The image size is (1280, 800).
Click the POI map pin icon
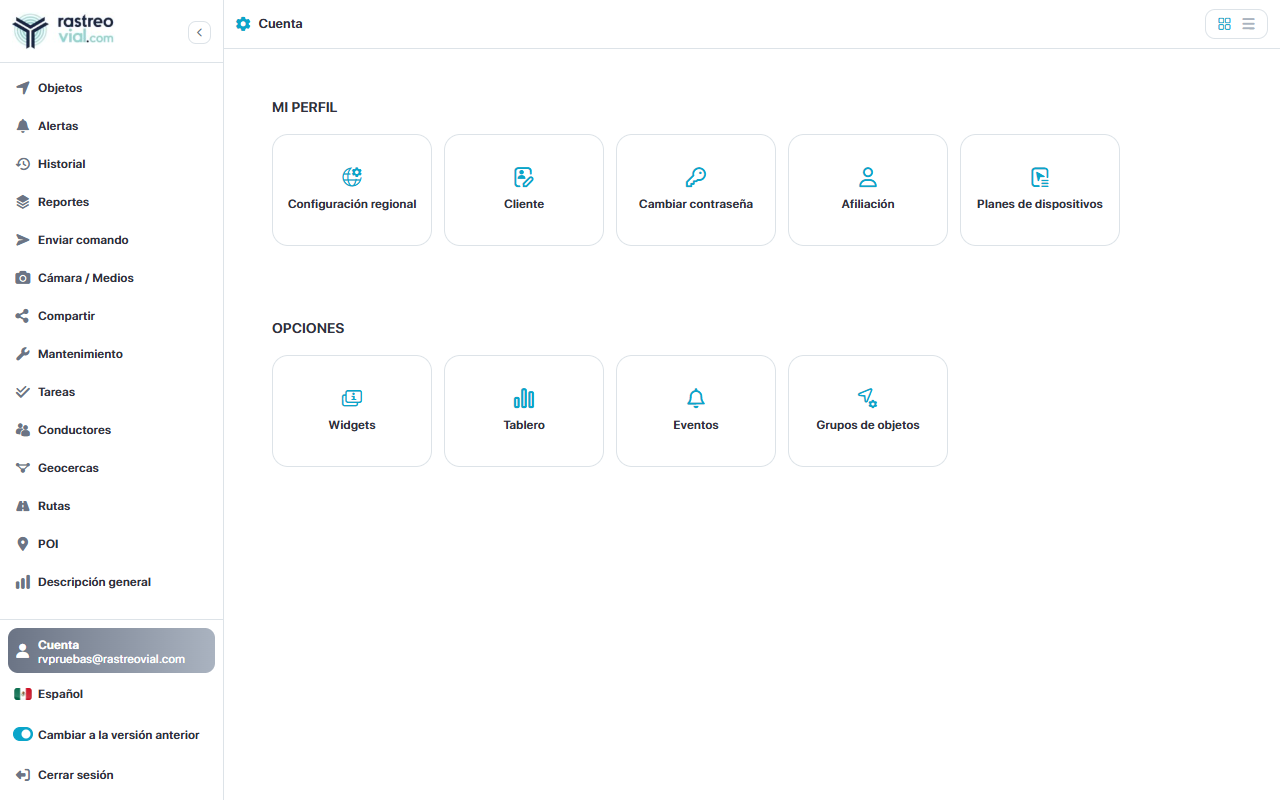pyautogui.click(x=23, y=544)
